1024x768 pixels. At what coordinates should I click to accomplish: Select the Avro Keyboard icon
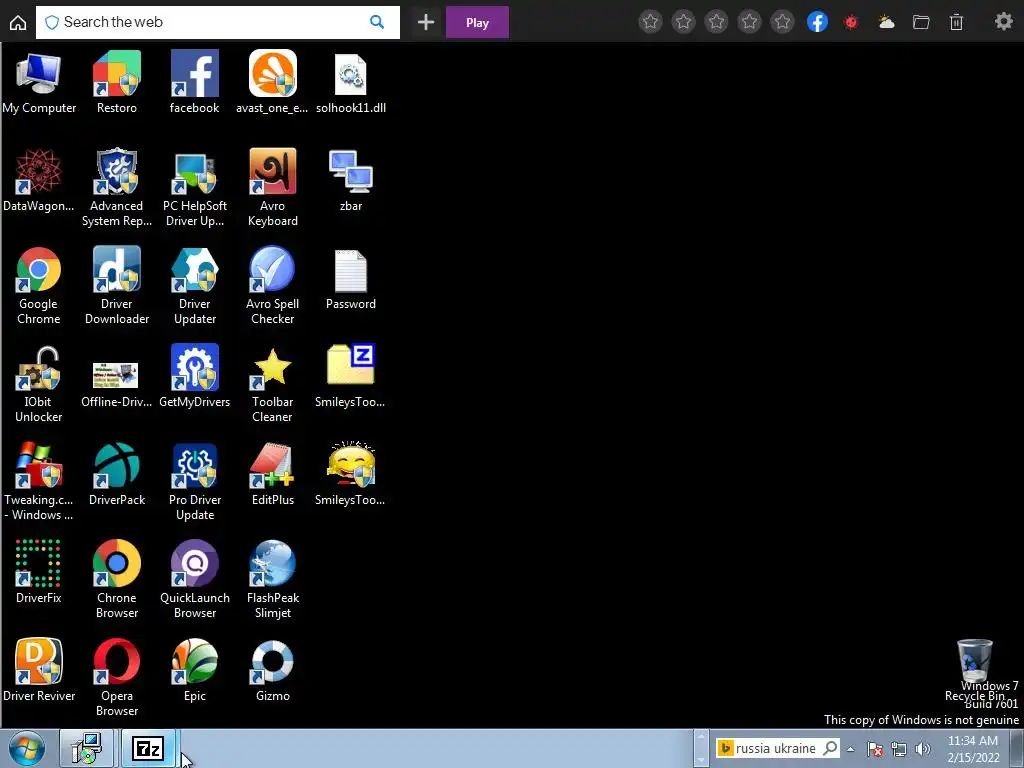[272, 171]
